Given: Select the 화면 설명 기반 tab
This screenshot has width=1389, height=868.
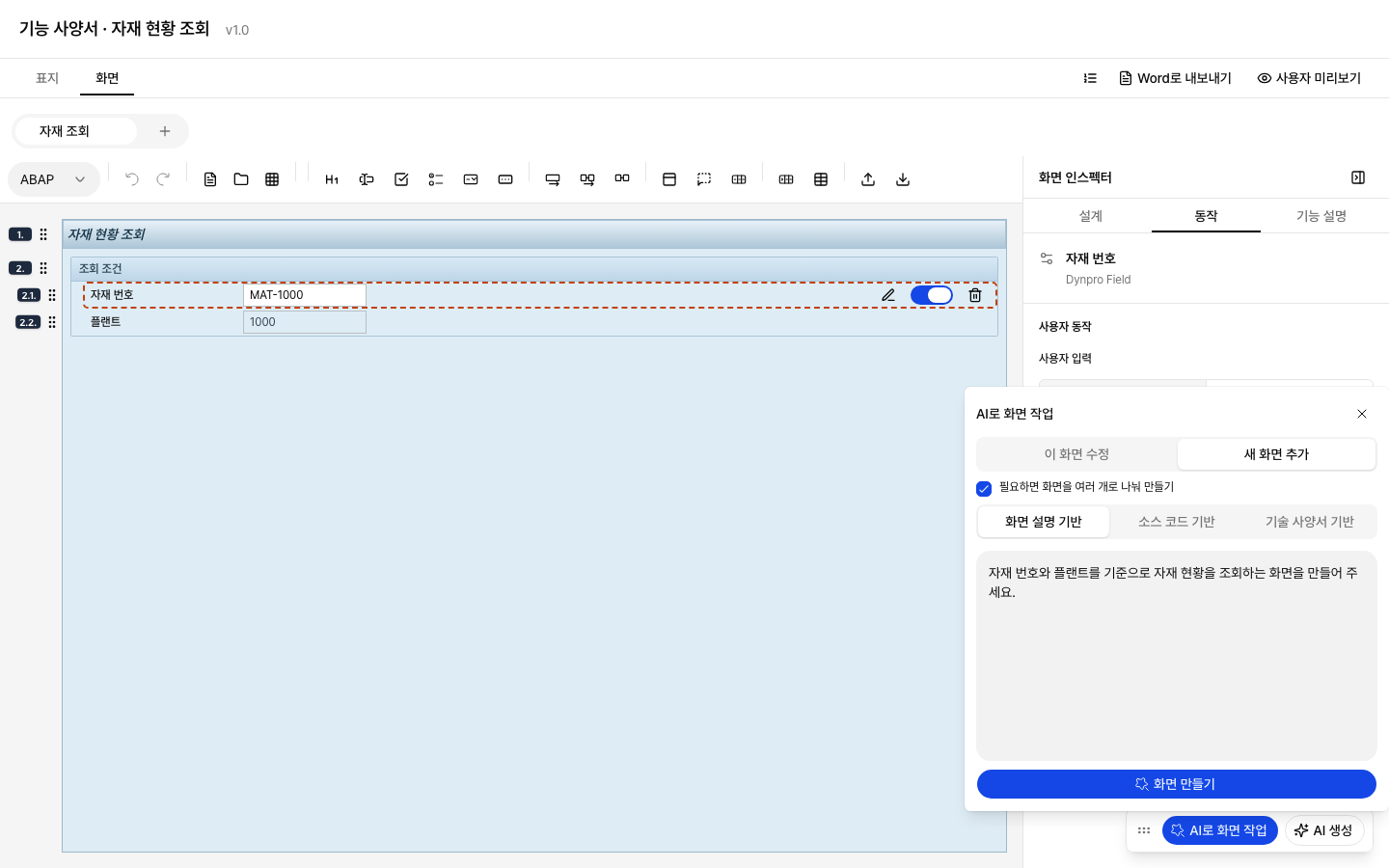Looking at the screenshot, I should (x=1044, y=522).
